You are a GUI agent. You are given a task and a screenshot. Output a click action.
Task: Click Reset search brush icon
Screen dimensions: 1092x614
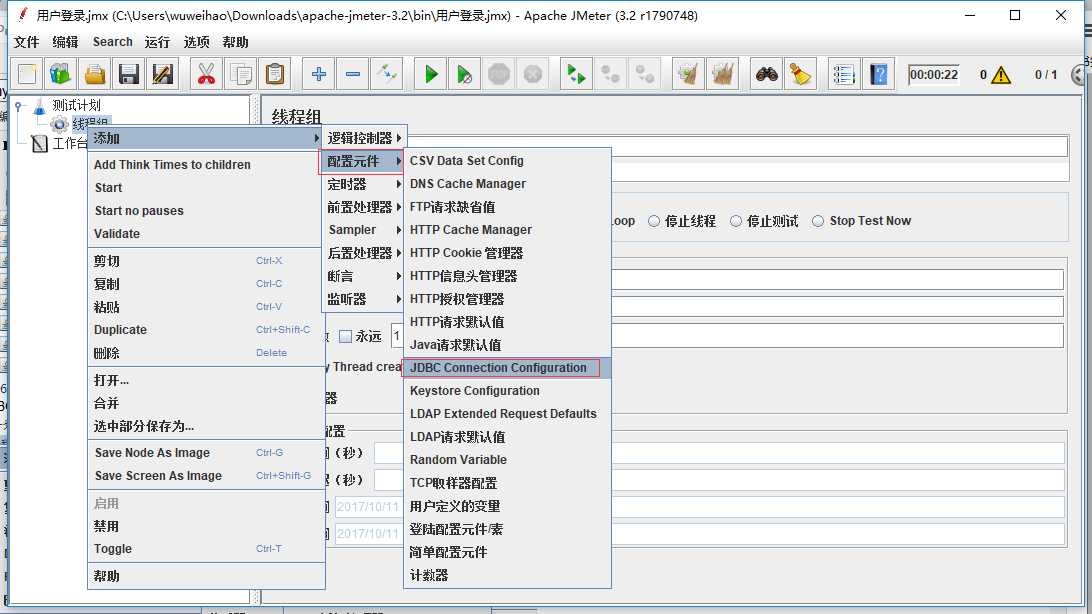(800, 74)
